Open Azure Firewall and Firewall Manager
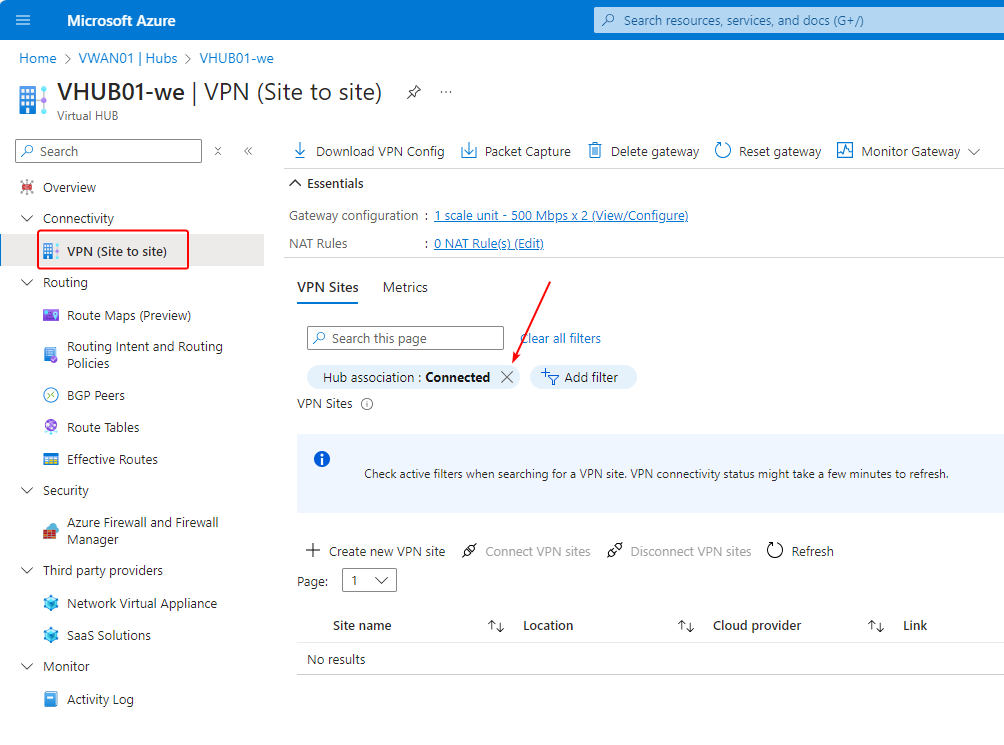The height and width of the screenshot is (745, 1004). (143, 531)
